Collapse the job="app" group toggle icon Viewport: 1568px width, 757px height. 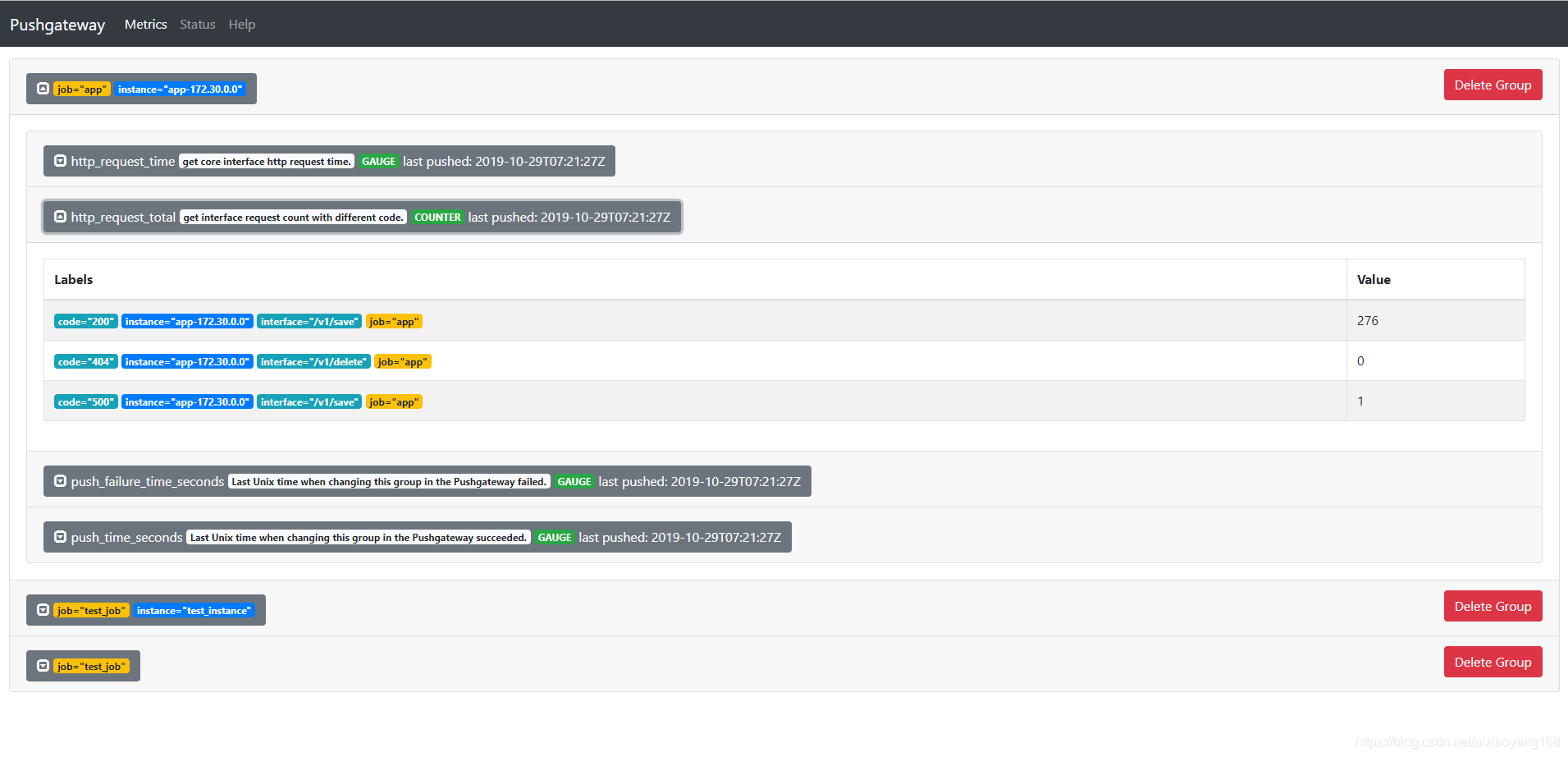[43, 89]
